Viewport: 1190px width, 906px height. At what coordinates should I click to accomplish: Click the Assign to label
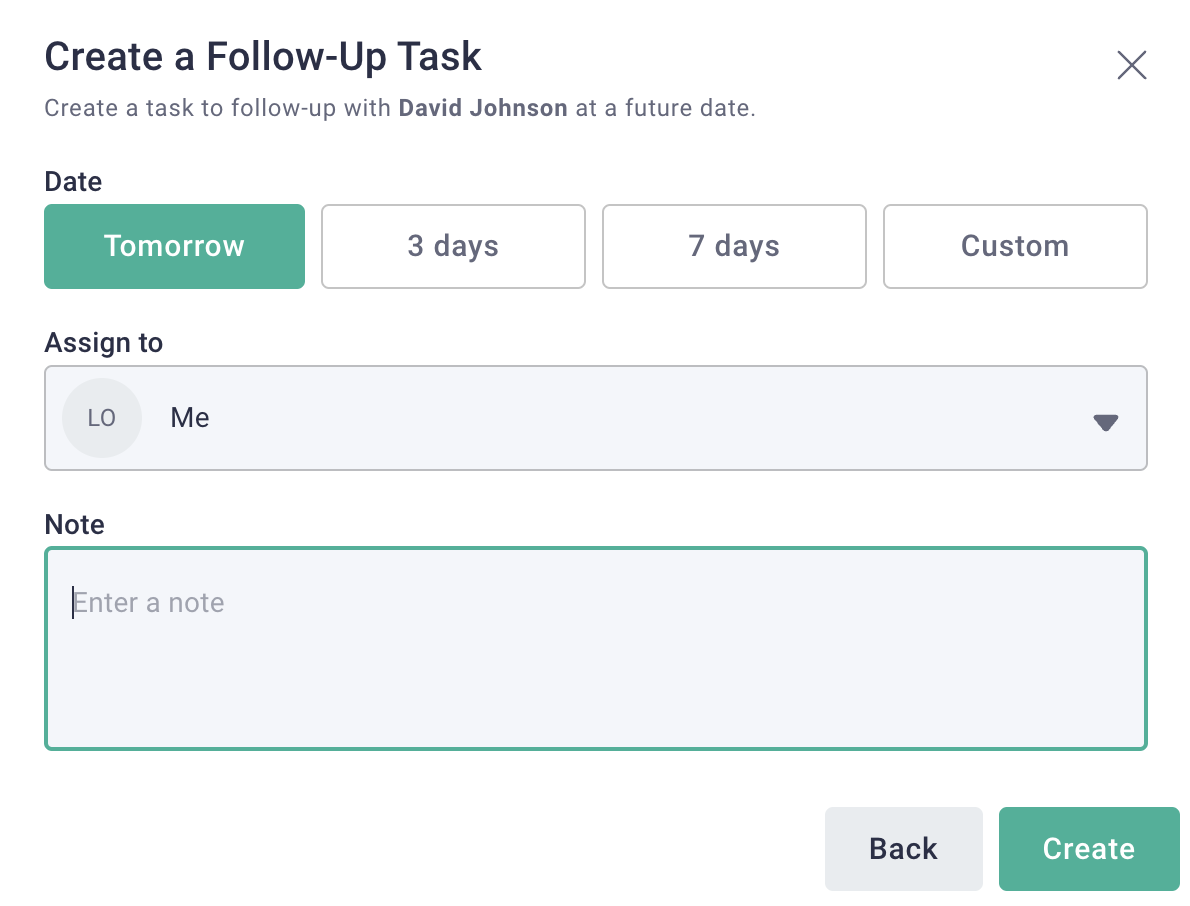click(103, 342)
